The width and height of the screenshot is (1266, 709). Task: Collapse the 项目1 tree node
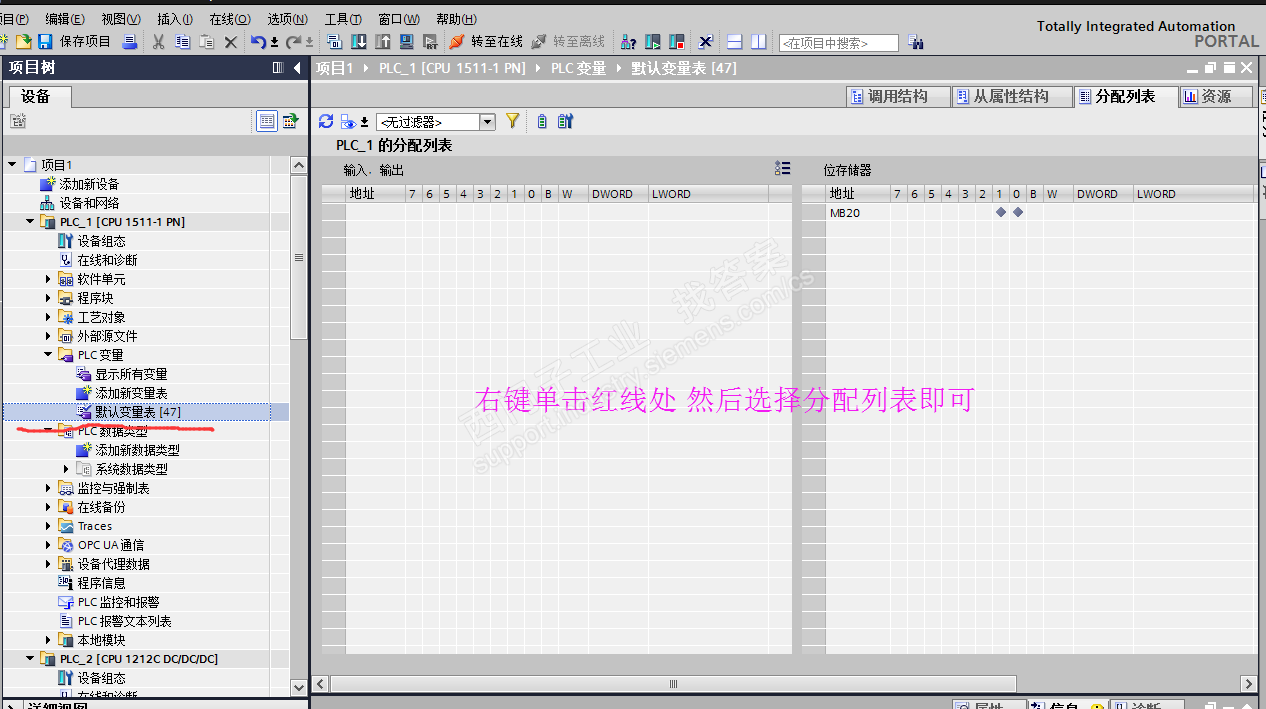point(12,165)
